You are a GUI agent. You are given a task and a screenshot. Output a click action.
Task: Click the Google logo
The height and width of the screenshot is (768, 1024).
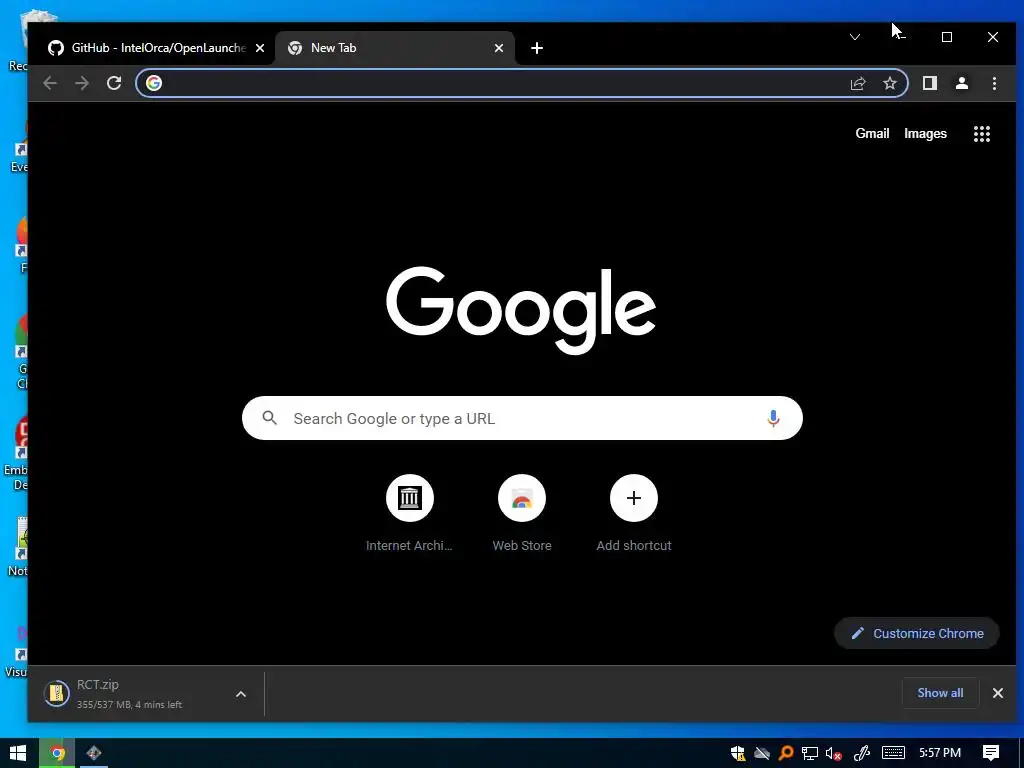coord(521,310)
